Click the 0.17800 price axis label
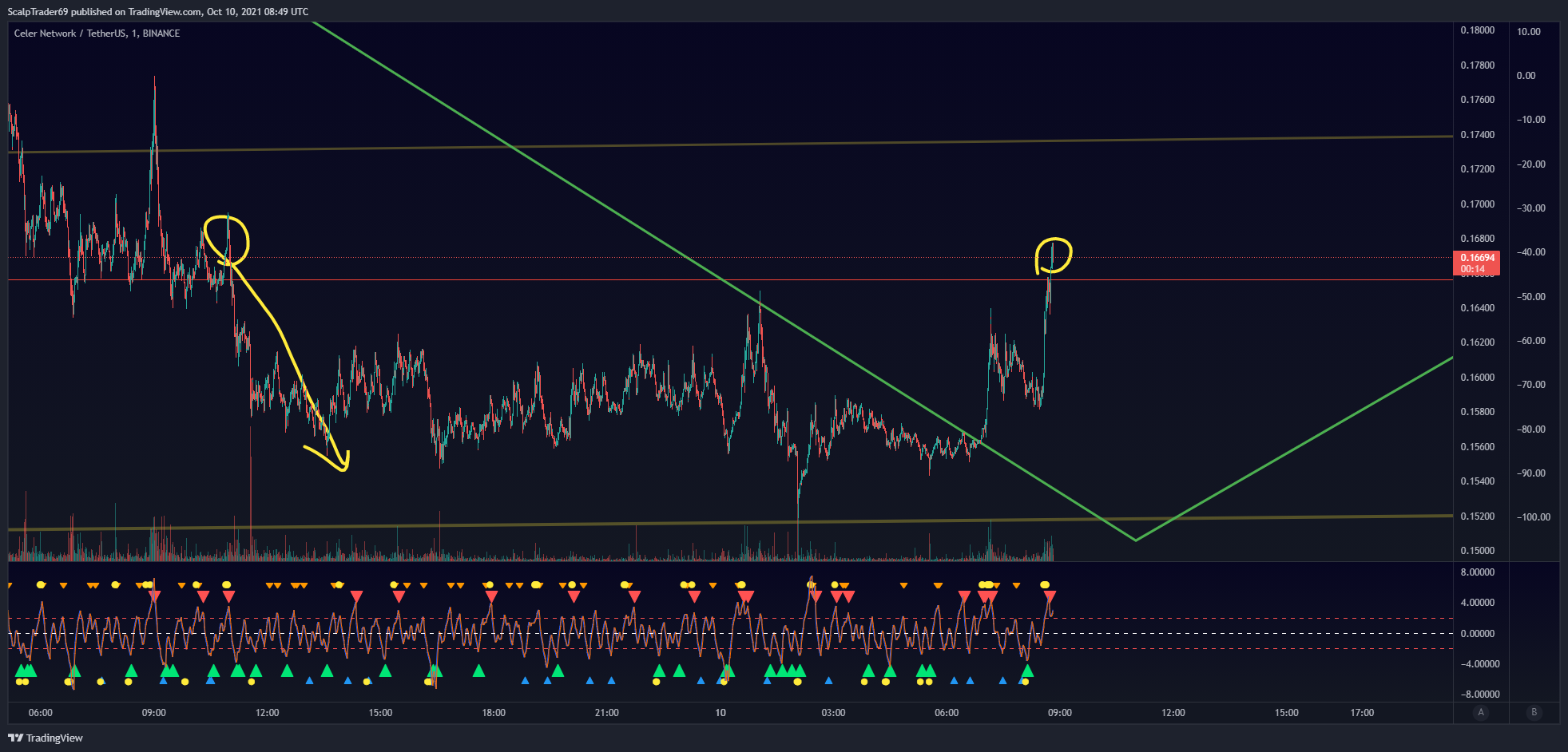 click(x=1478, y=65)
